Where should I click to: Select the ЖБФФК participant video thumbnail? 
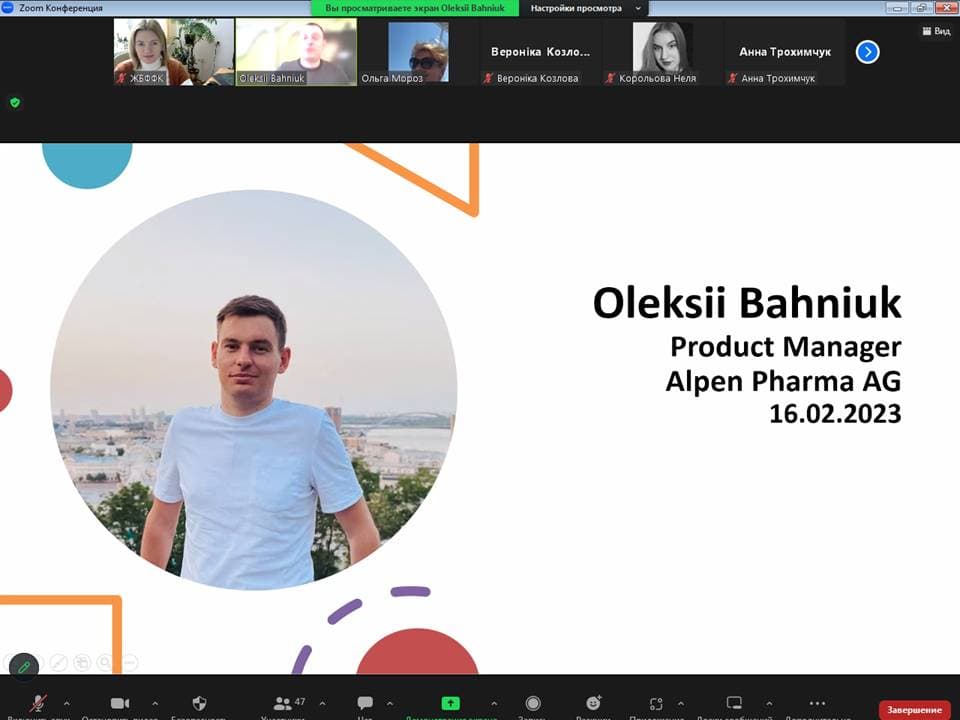click(x=174, y=51)
